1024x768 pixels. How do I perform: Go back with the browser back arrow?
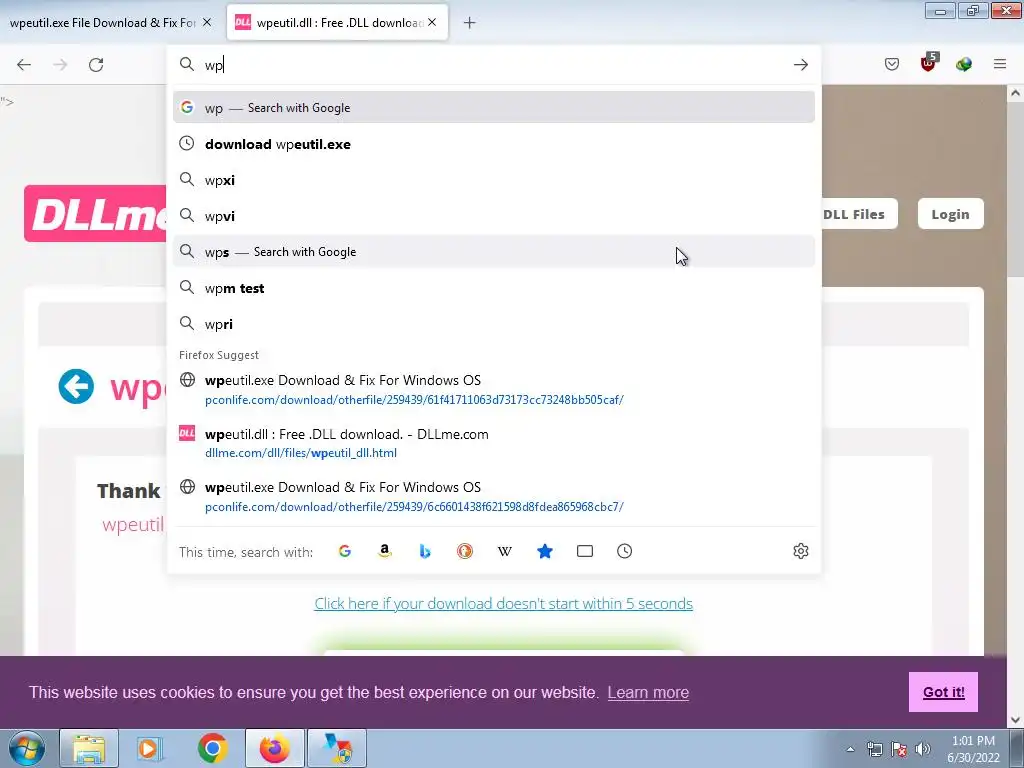pyautogui.click(x=24, y=65)
